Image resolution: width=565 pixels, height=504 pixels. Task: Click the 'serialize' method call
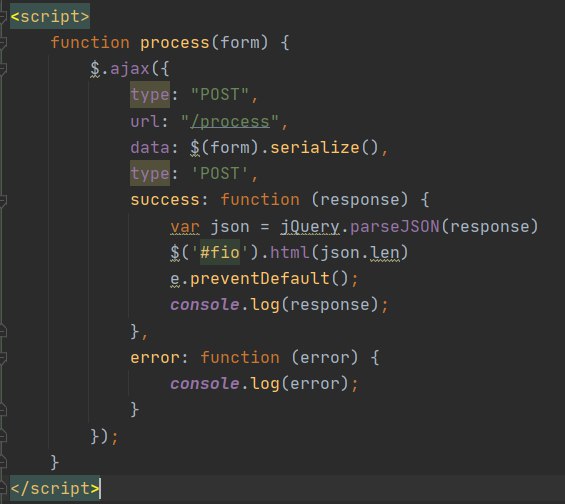[x=315, y=148]
